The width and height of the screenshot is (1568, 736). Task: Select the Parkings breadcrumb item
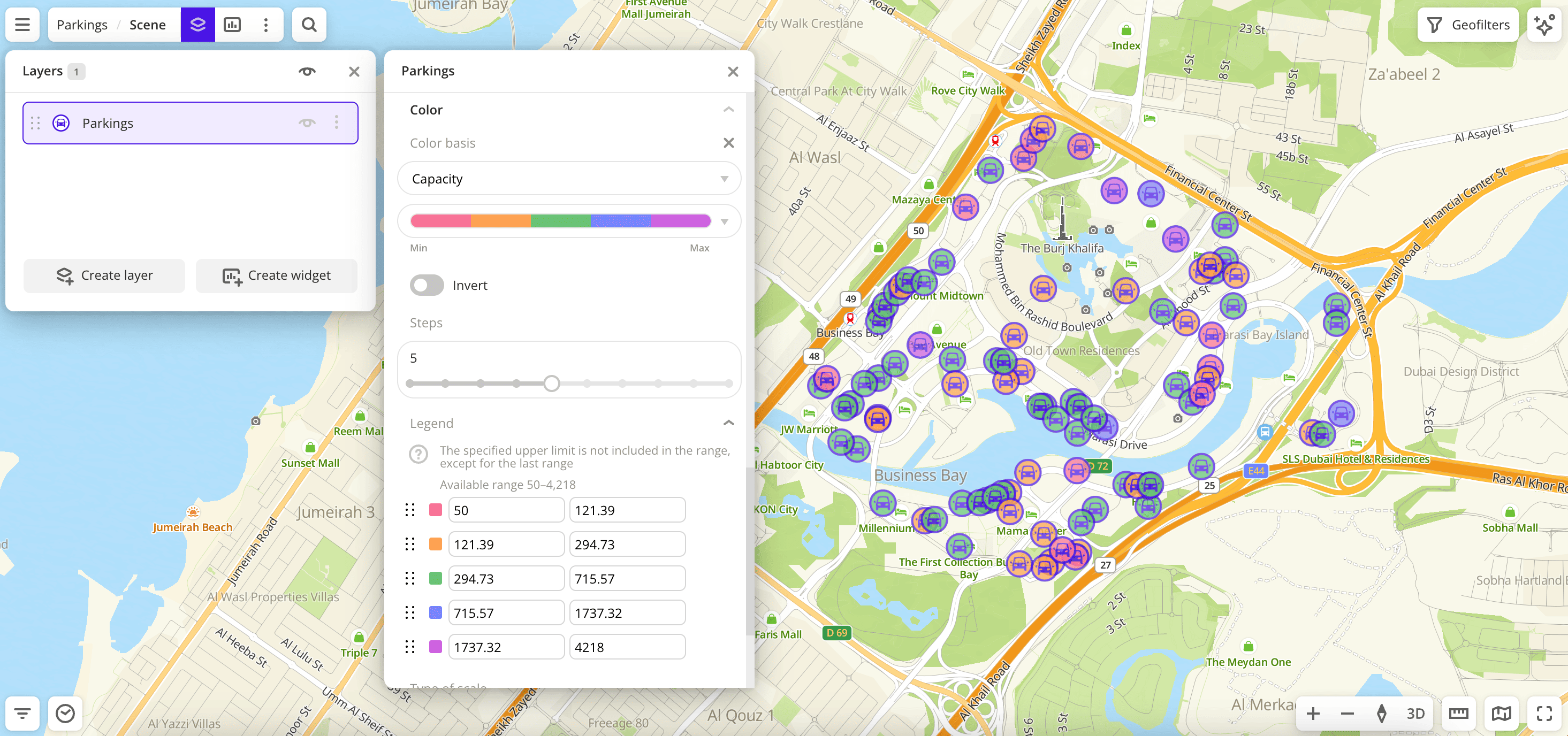tap(82, 25)
